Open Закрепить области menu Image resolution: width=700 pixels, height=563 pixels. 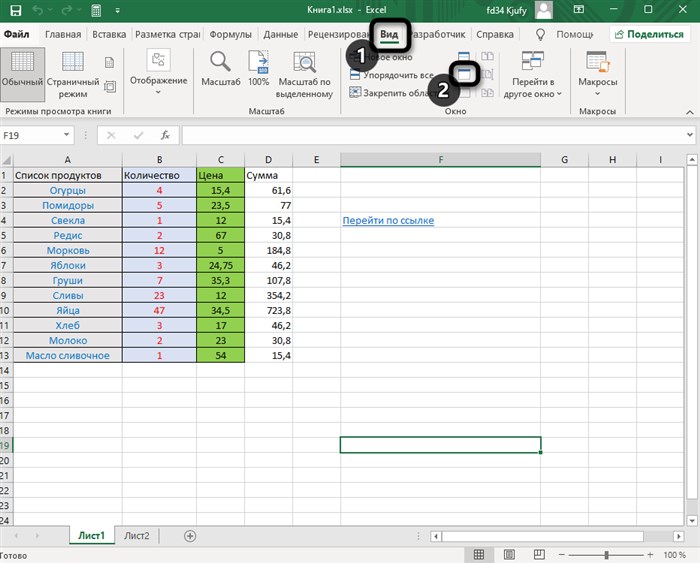pyautogui.click(x=393, y=93)
